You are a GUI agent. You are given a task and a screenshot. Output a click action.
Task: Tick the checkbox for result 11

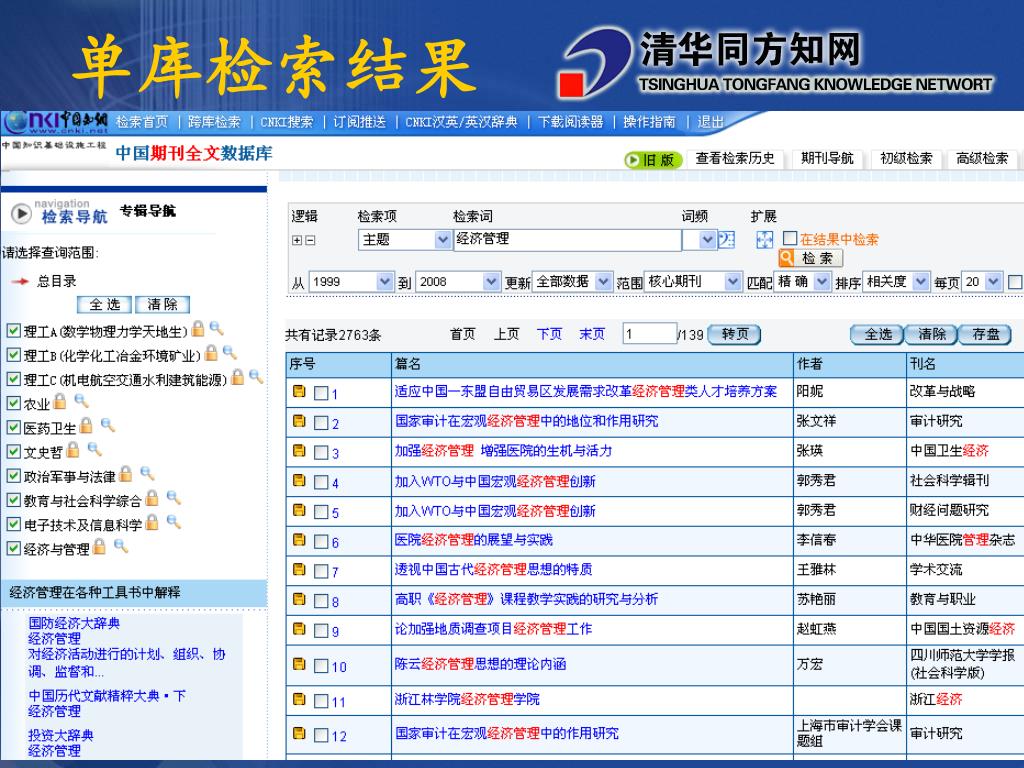[x=321, y=701]
